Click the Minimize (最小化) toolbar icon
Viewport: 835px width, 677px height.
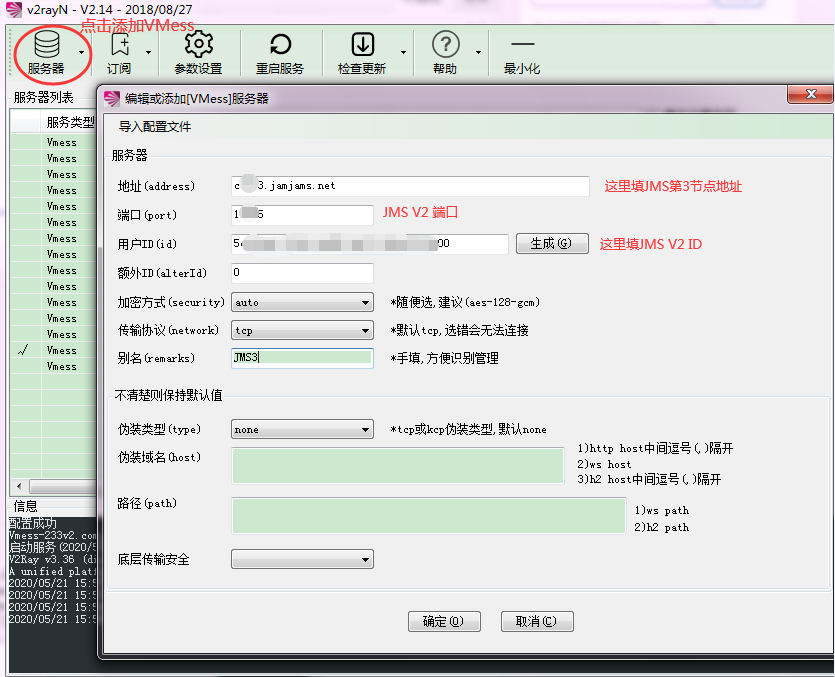[x=522, y=45]
